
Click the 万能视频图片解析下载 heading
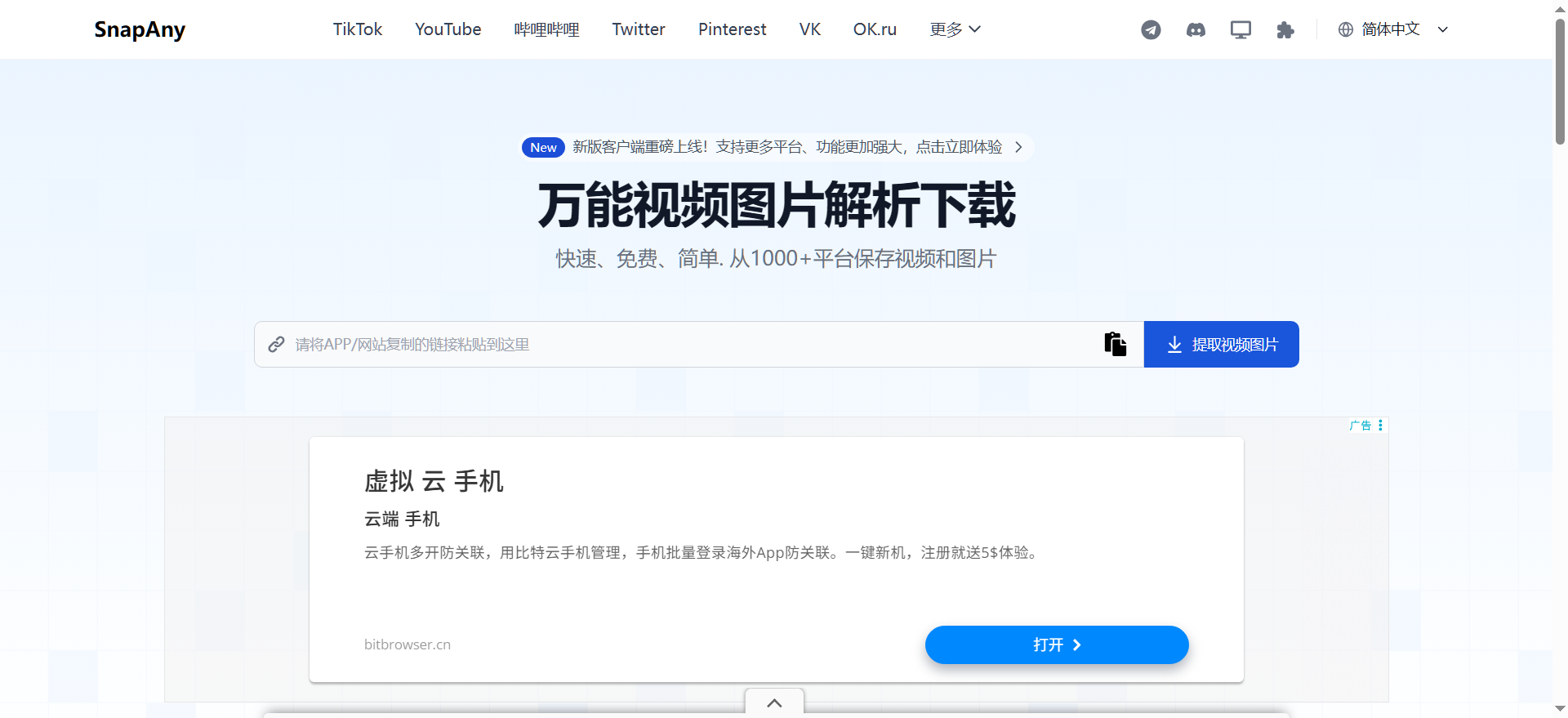(777, 204)
